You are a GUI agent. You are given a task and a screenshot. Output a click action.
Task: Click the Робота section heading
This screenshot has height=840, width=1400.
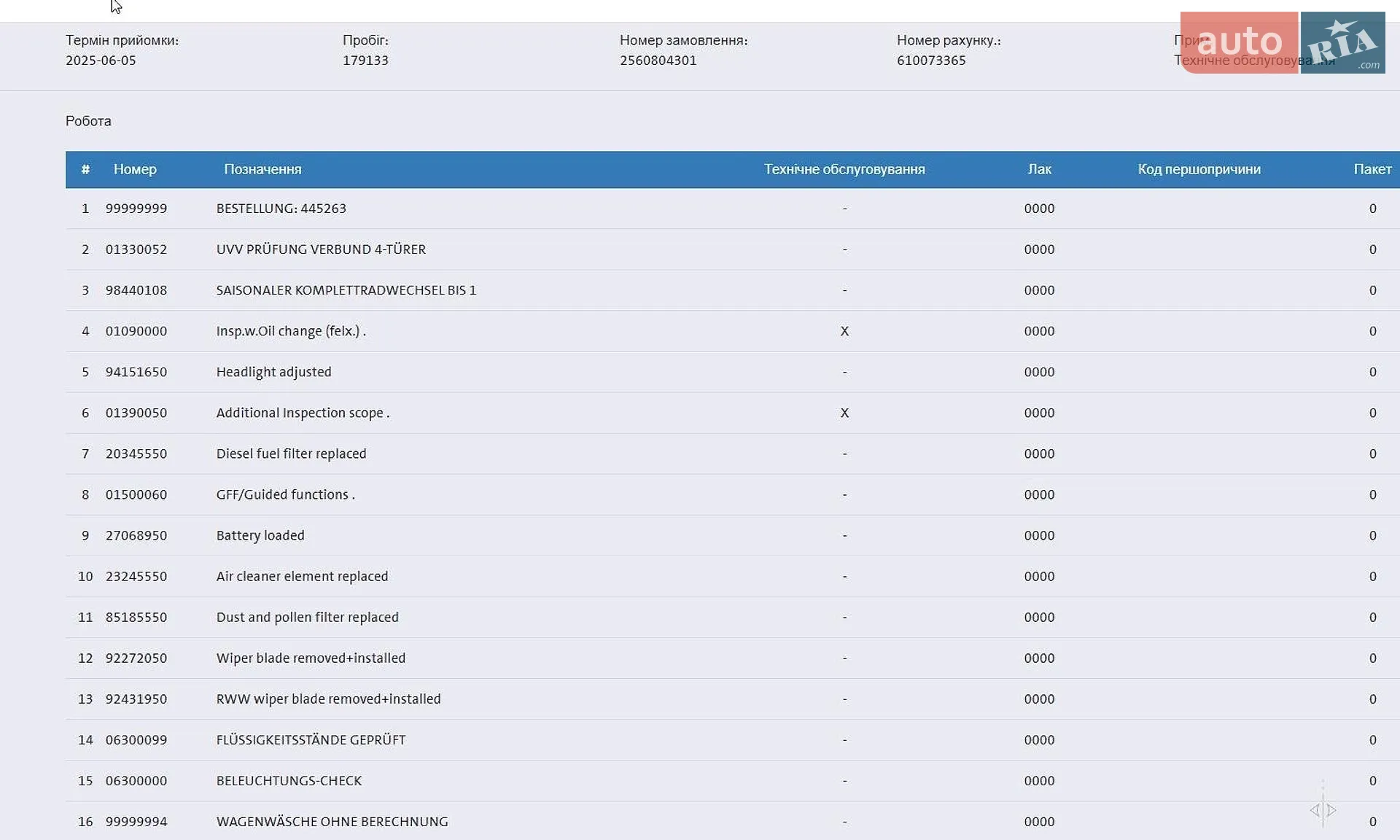88,121
